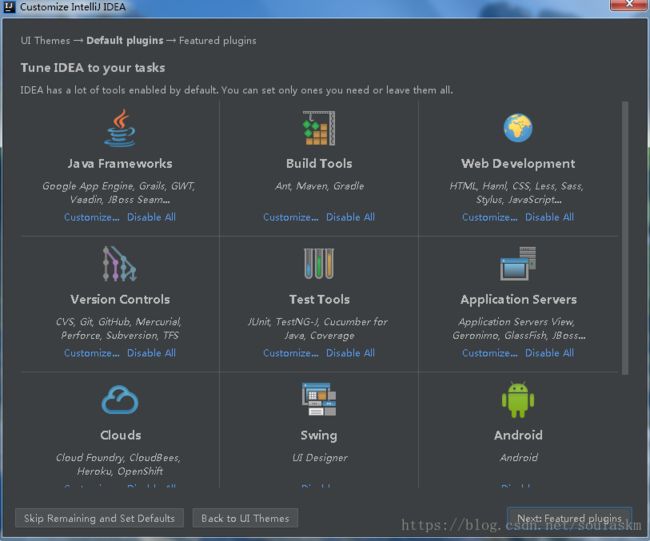
Task: Click the Web Development globe icon
Action: [518, 128]
